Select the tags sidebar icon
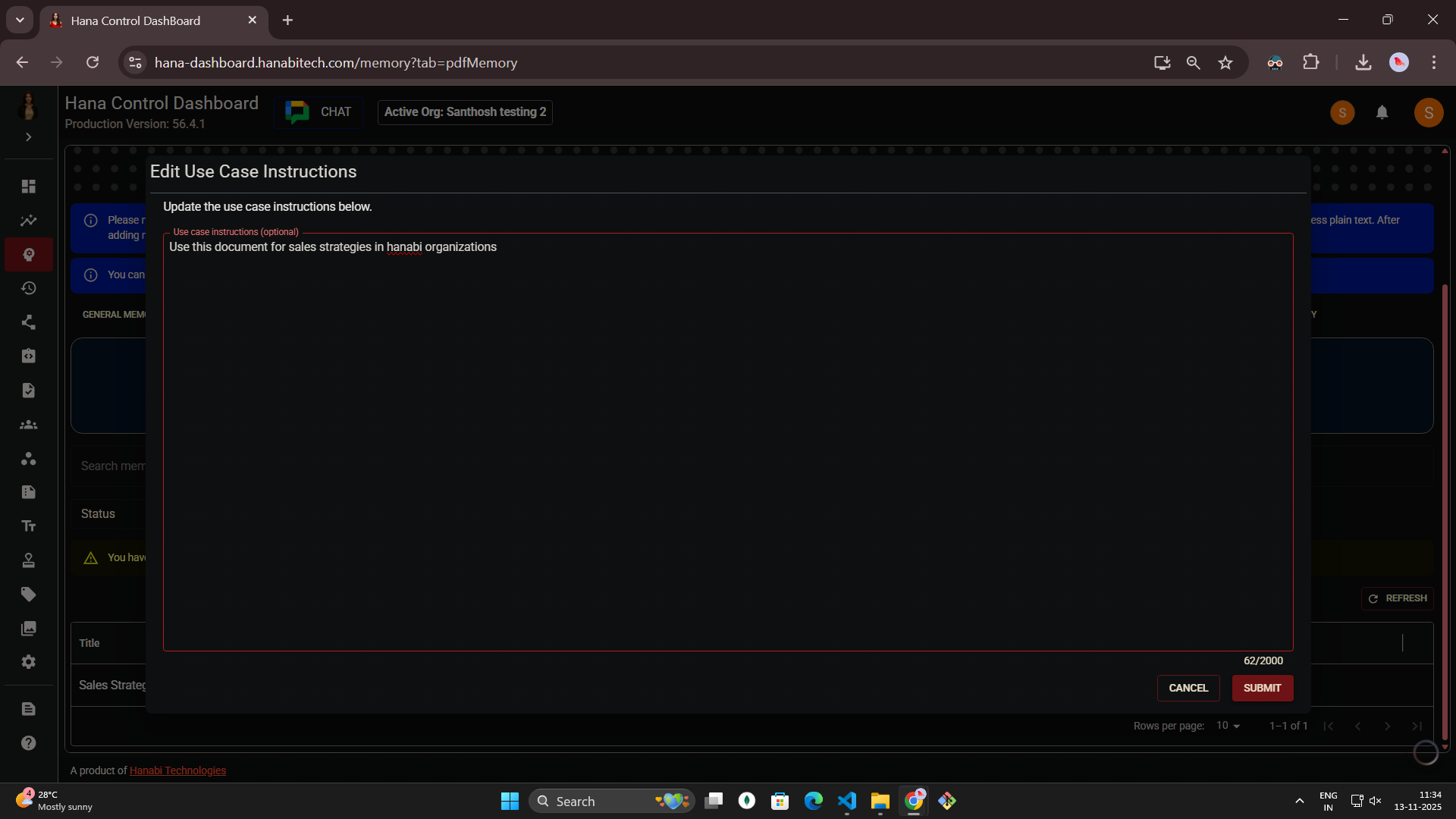The image size is (1456, 819). coord(28,594)
